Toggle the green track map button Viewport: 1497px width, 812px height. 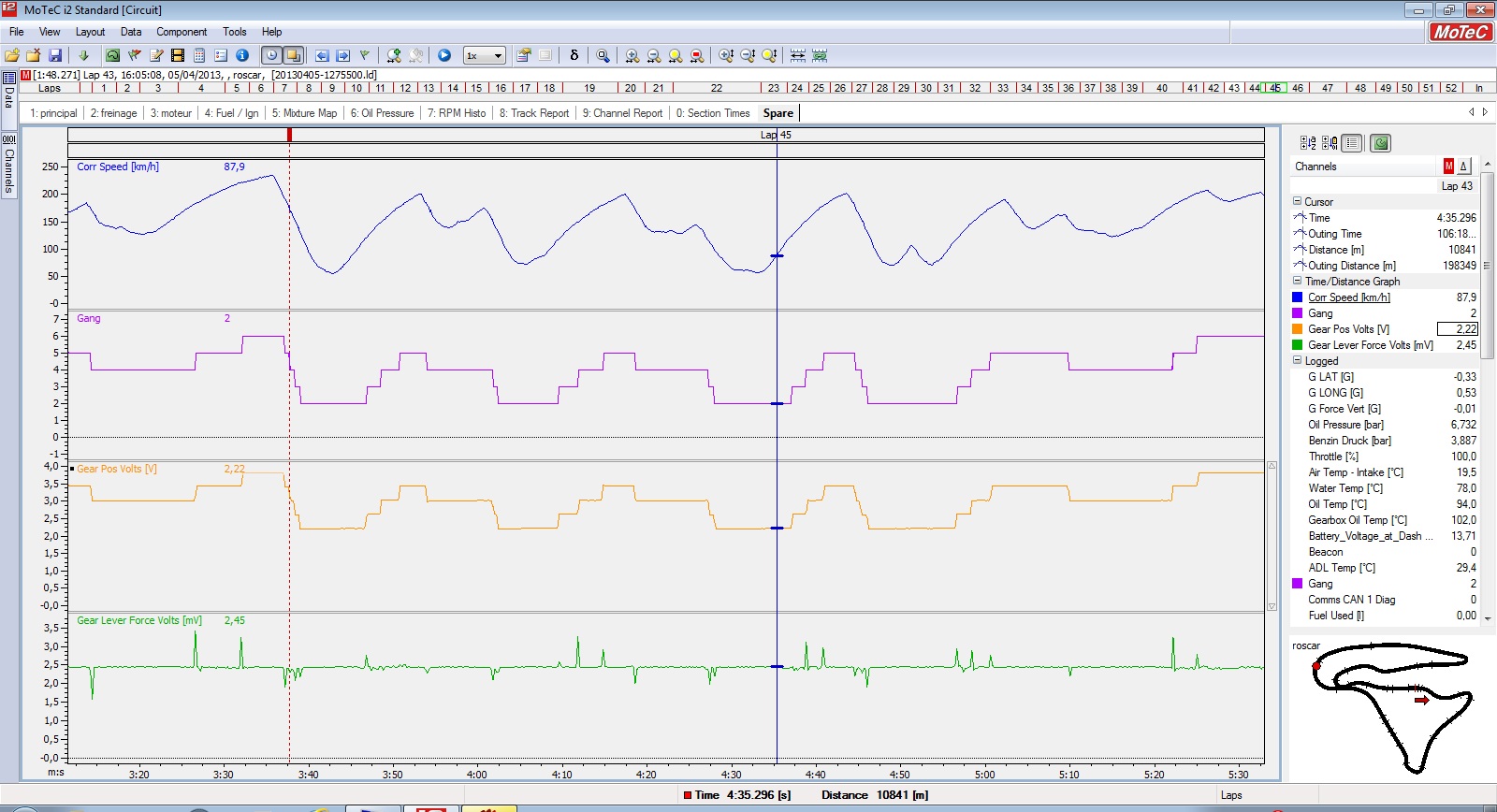coord(1380,143)
